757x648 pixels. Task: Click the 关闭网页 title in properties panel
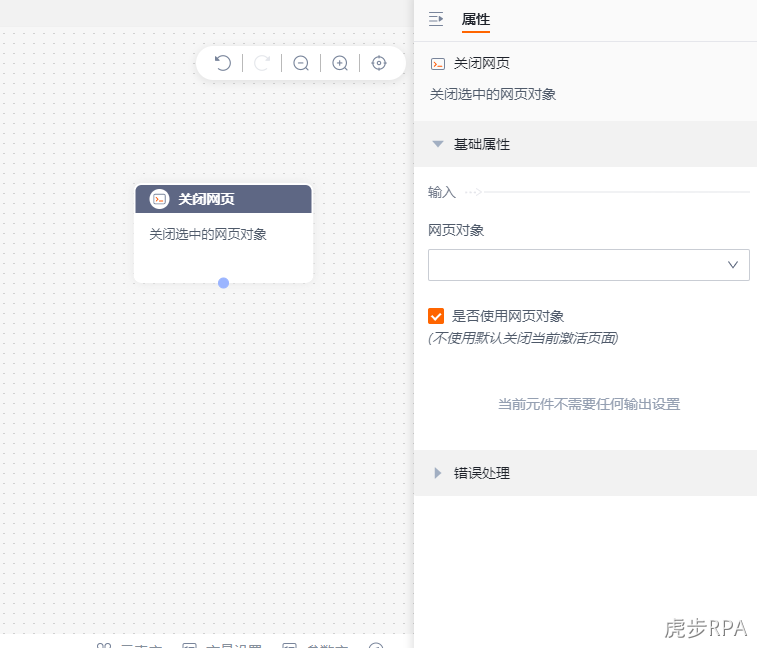coord(482,63)
